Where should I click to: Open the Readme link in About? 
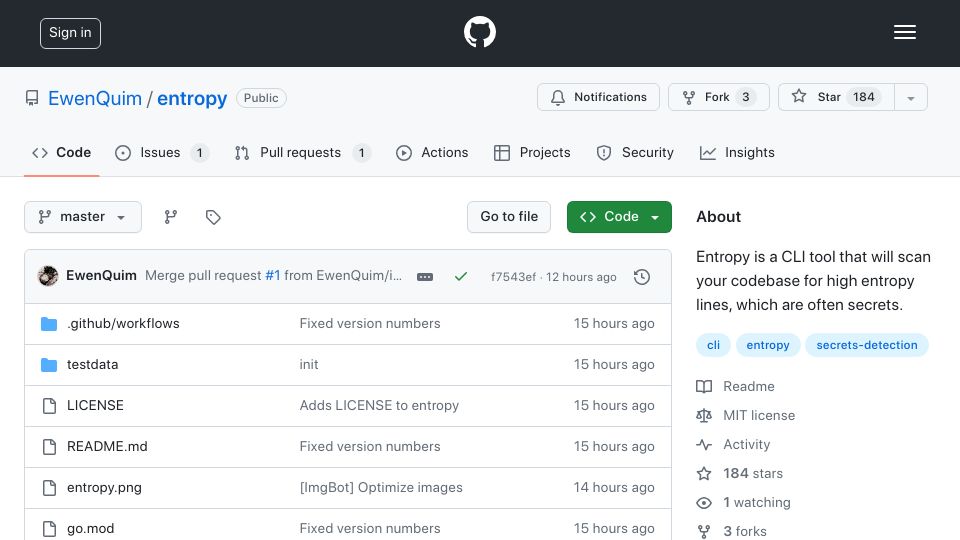click(x=736, y=386)
